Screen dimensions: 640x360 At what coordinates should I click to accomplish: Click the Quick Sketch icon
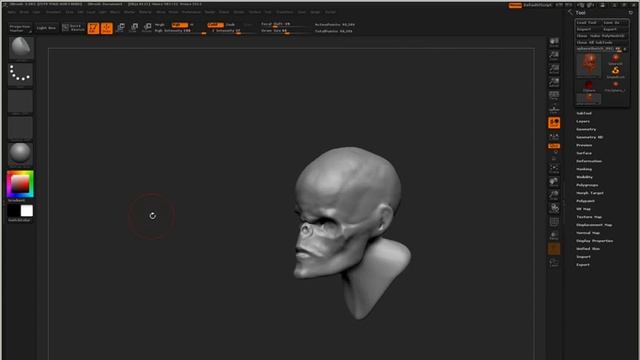(x=73, y=28)
